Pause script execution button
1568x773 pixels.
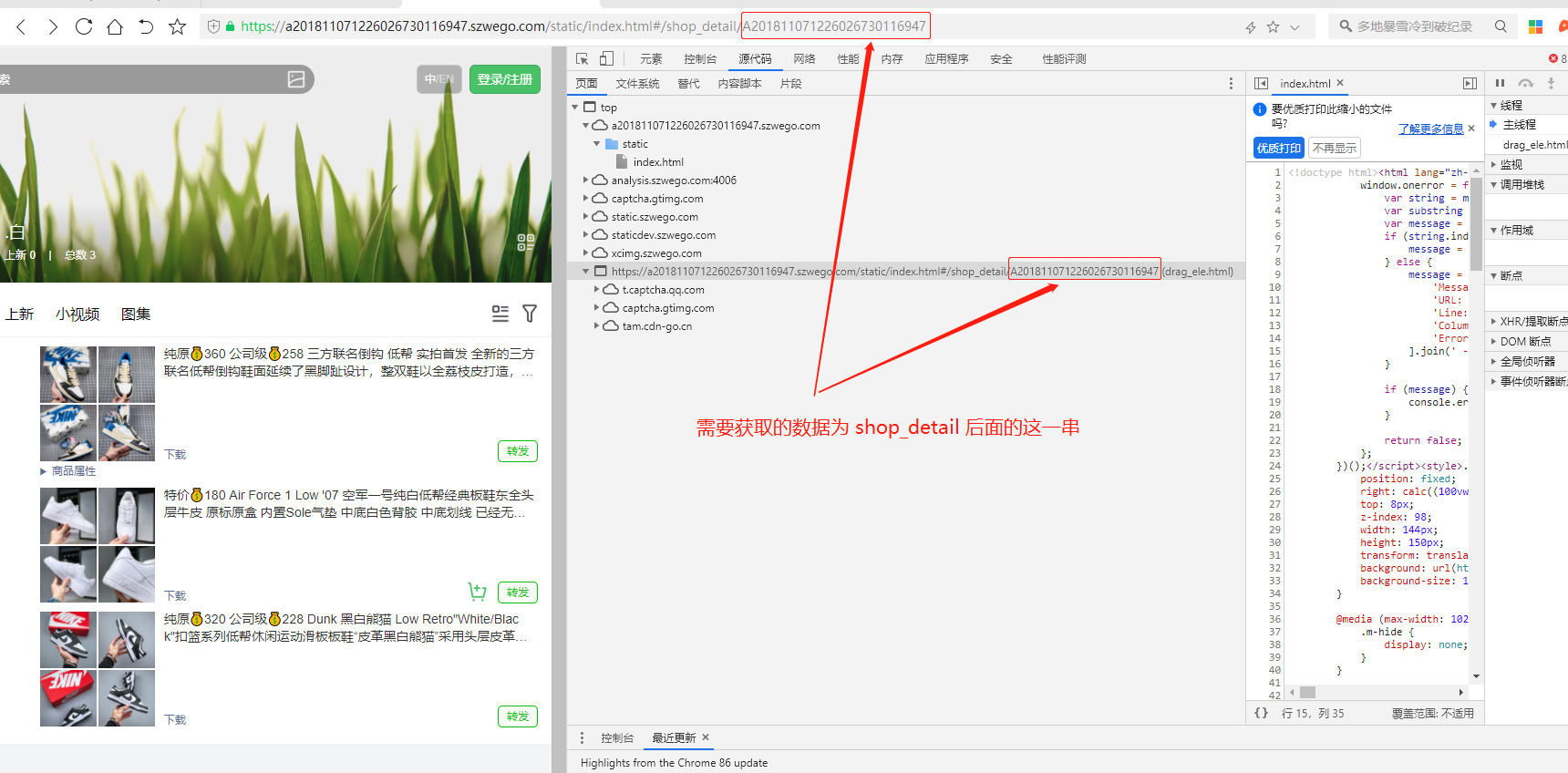(1500, 83)
